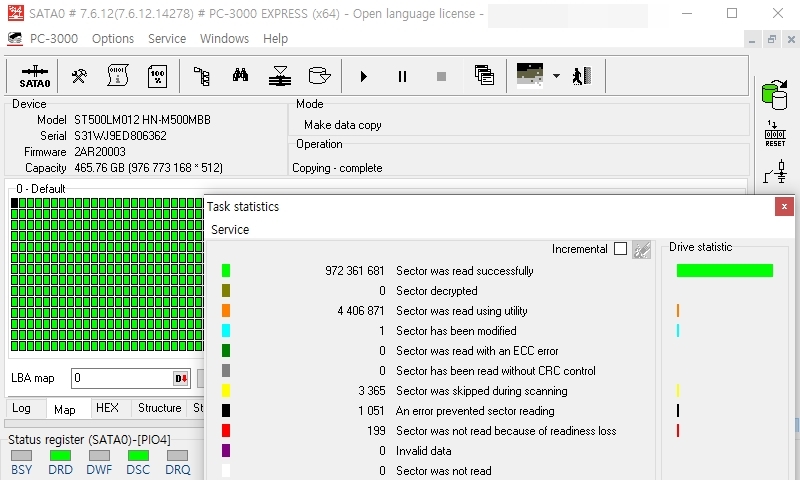Select the Map tab
The height and width of the screenshot is (480, 800).
coord(65,410)
